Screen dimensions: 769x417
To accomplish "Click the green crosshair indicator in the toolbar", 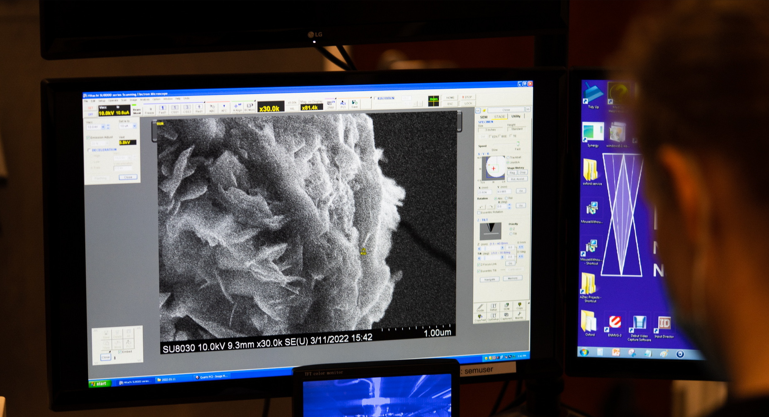I will [x=433, y=101].
